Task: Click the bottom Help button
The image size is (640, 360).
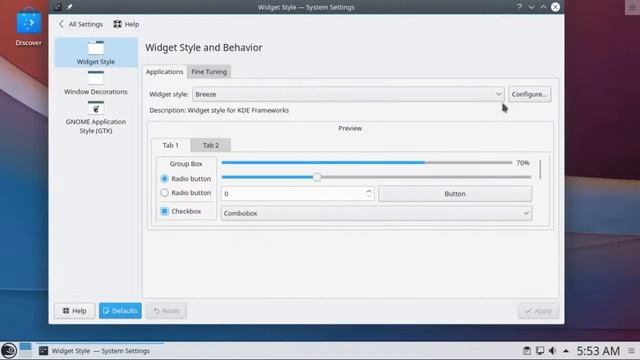Action: click(74, 311)
